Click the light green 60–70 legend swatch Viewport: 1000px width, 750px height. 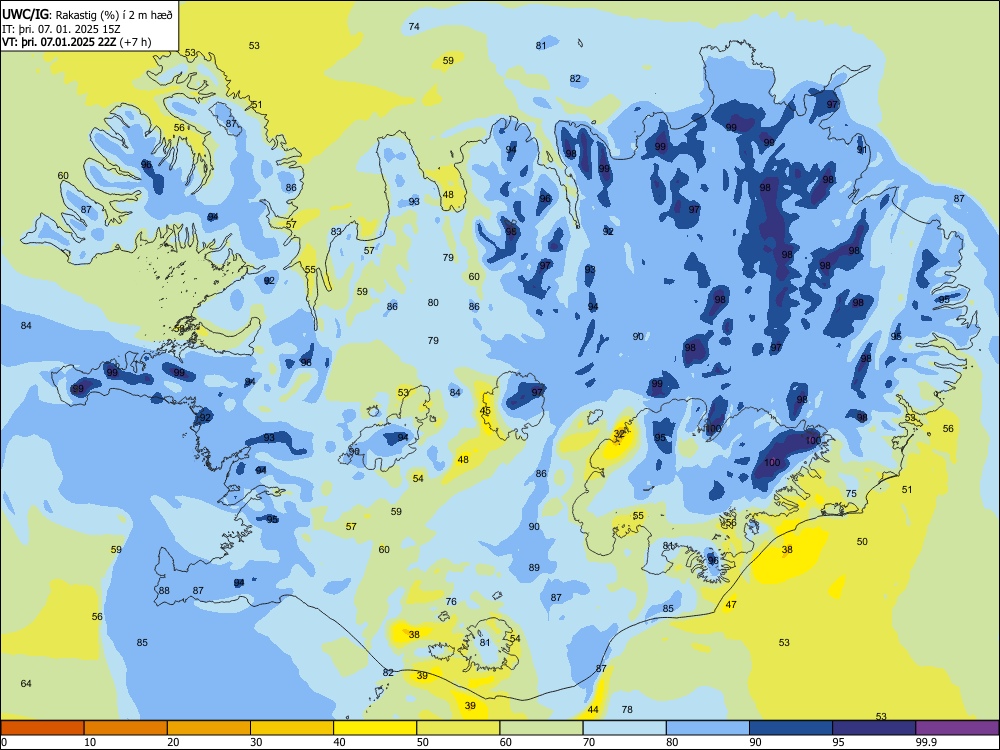point(541,728)
